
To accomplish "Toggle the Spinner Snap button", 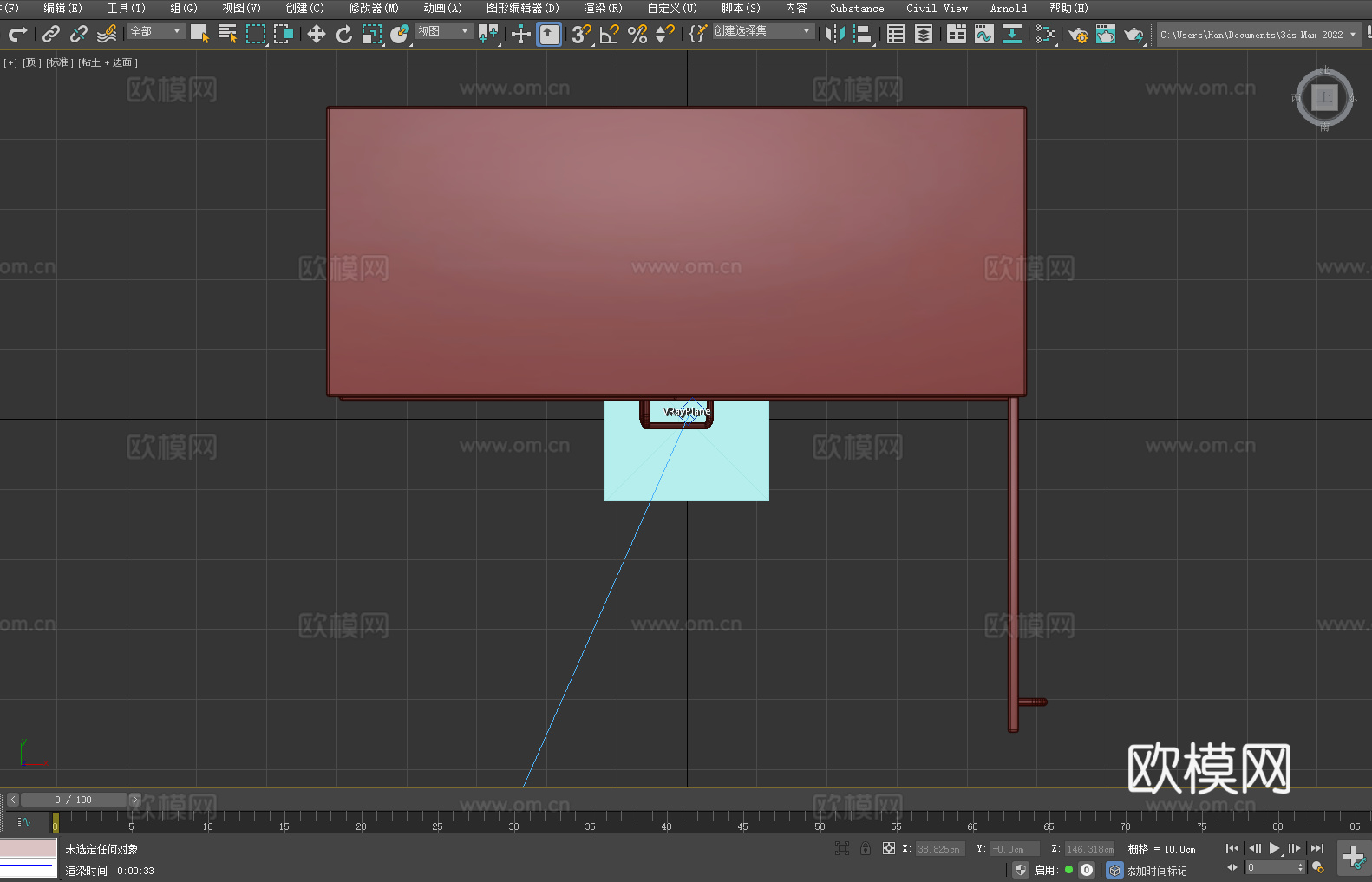I will coord(665,34).
